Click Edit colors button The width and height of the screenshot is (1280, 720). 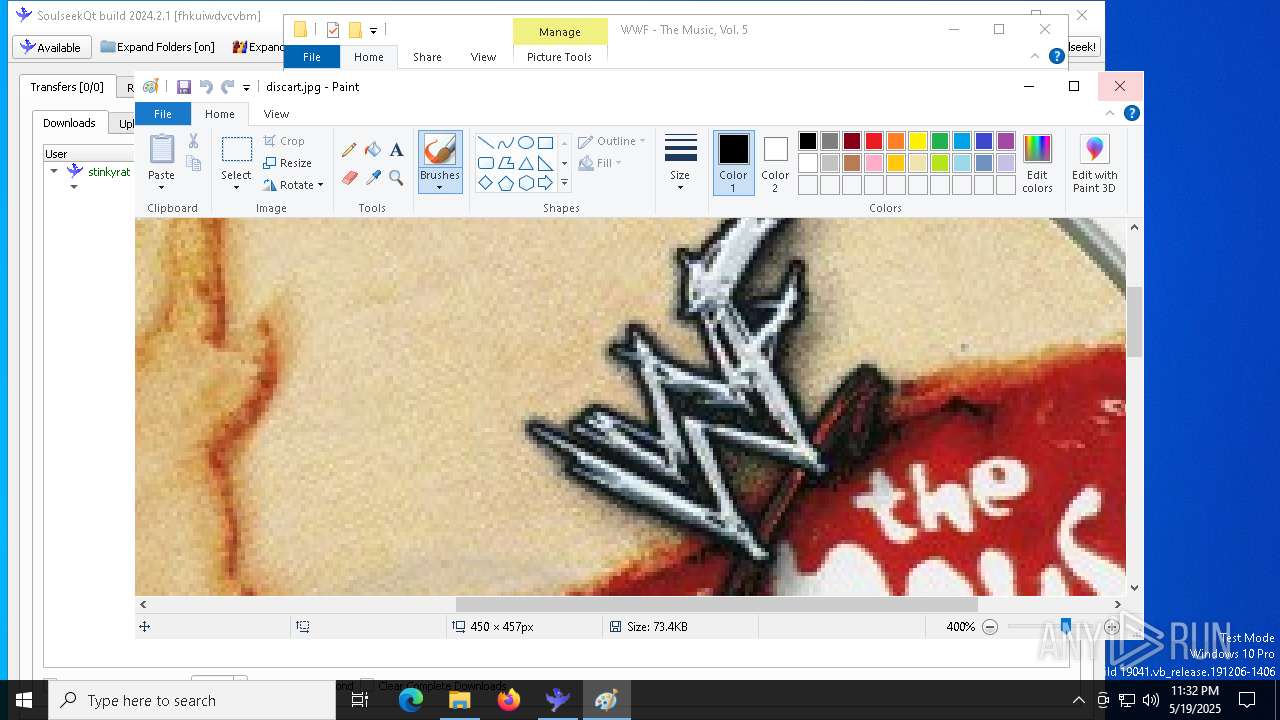pos(1037,163)
